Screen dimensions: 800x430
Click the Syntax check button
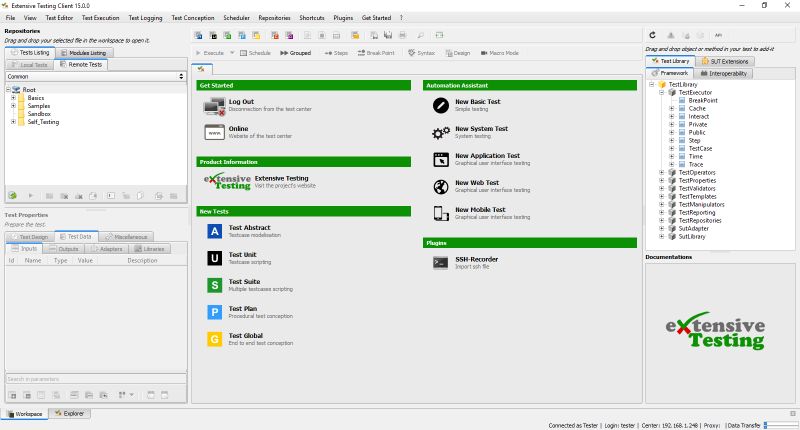click(x=421, y=53)
